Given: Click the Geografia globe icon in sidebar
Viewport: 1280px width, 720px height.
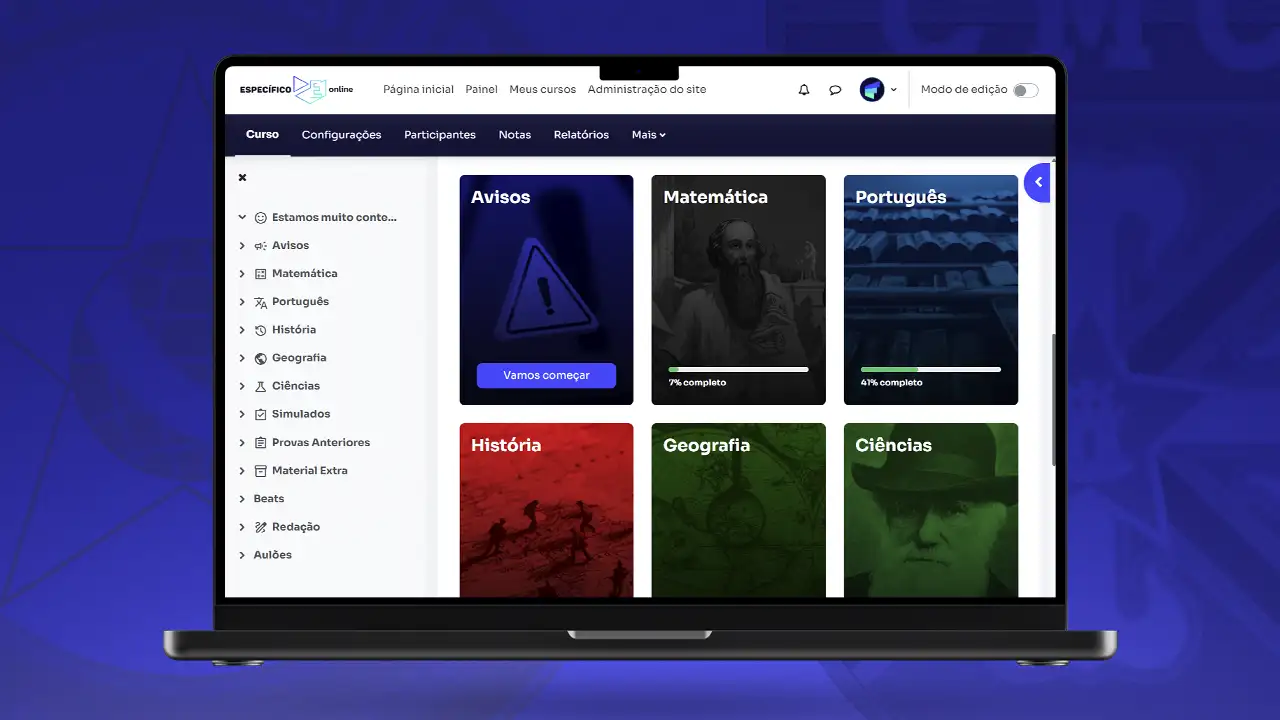Looking at the screenshot, I should coord(261,358).
